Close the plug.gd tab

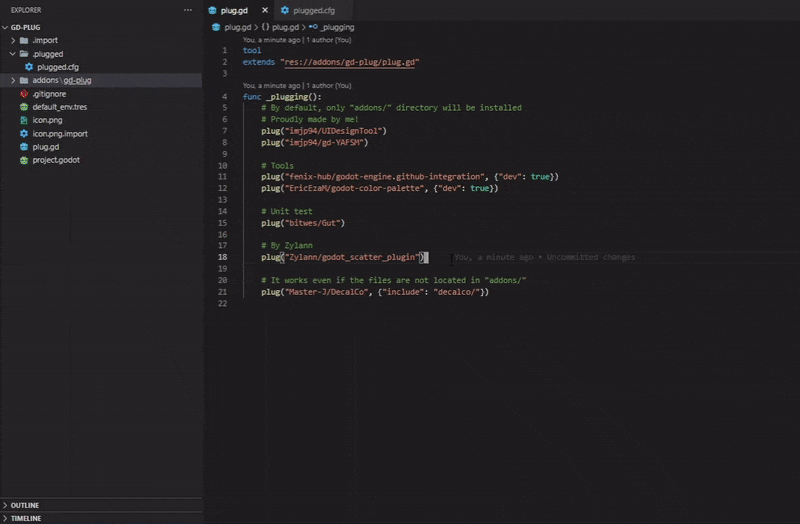click(265, 10)
